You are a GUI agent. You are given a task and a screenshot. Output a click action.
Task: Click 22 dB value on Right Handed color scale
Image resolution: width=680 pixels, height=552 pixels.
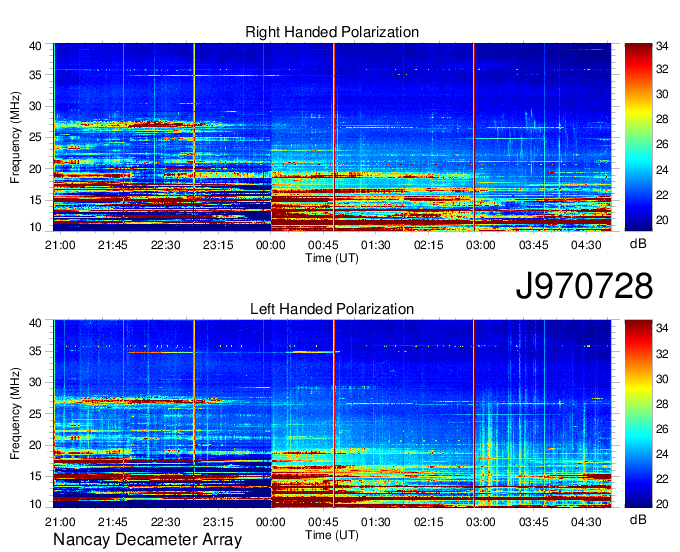662,195
